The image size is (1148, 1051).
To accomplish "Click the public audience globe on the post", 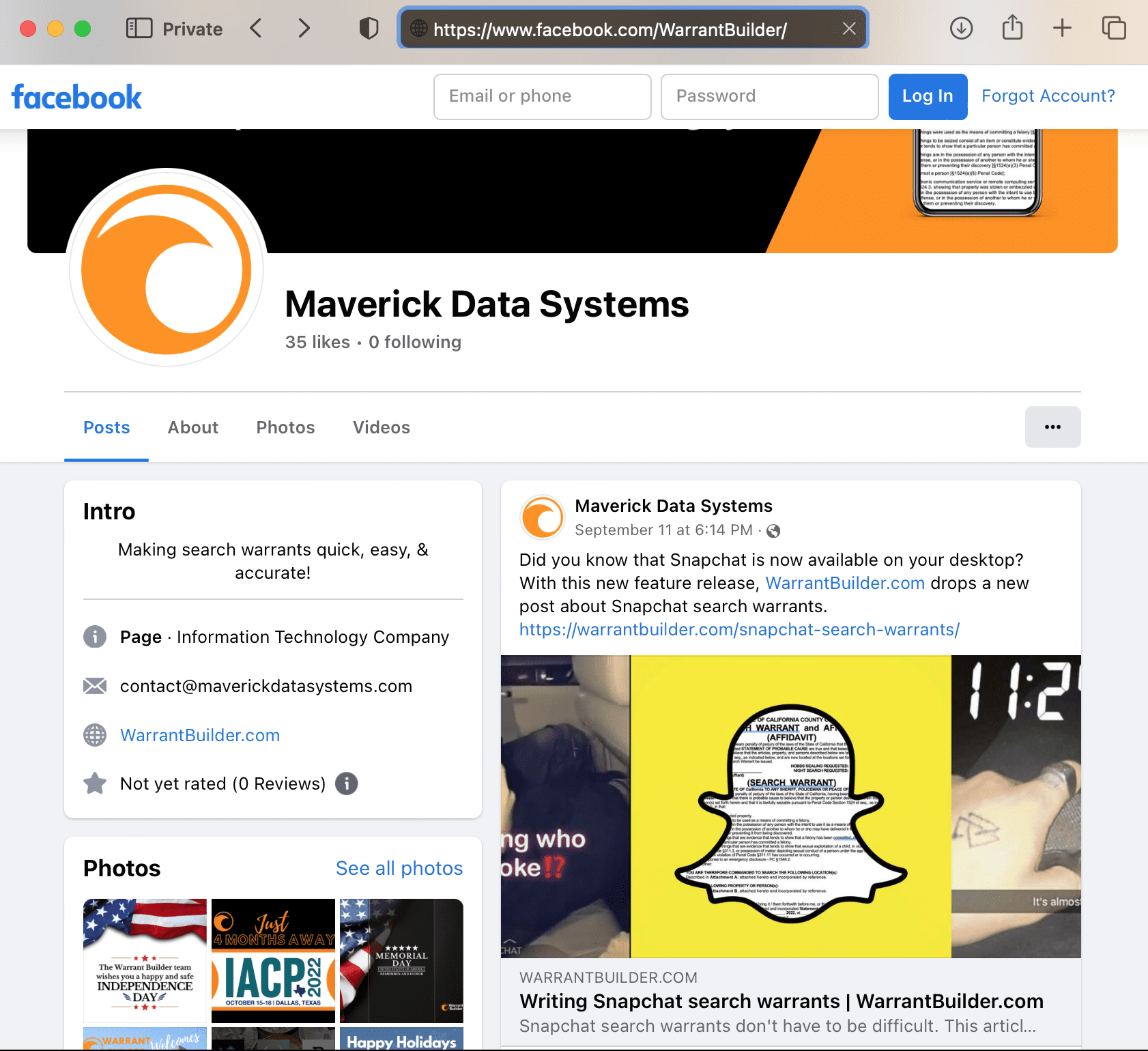I will (x=774, y=530).
